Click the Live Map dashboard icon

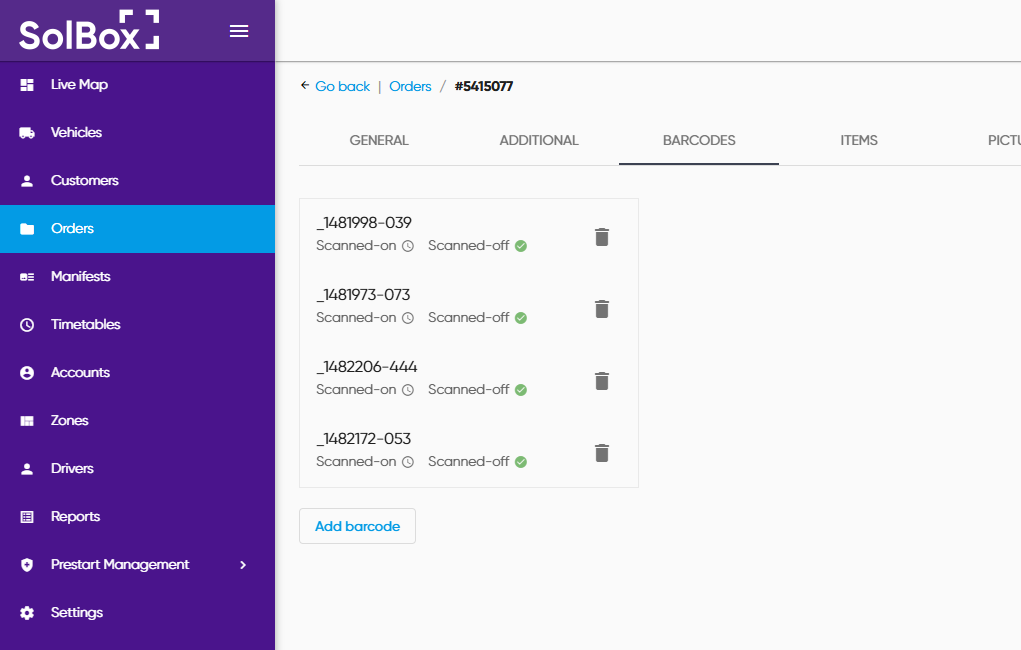point(28,85)
